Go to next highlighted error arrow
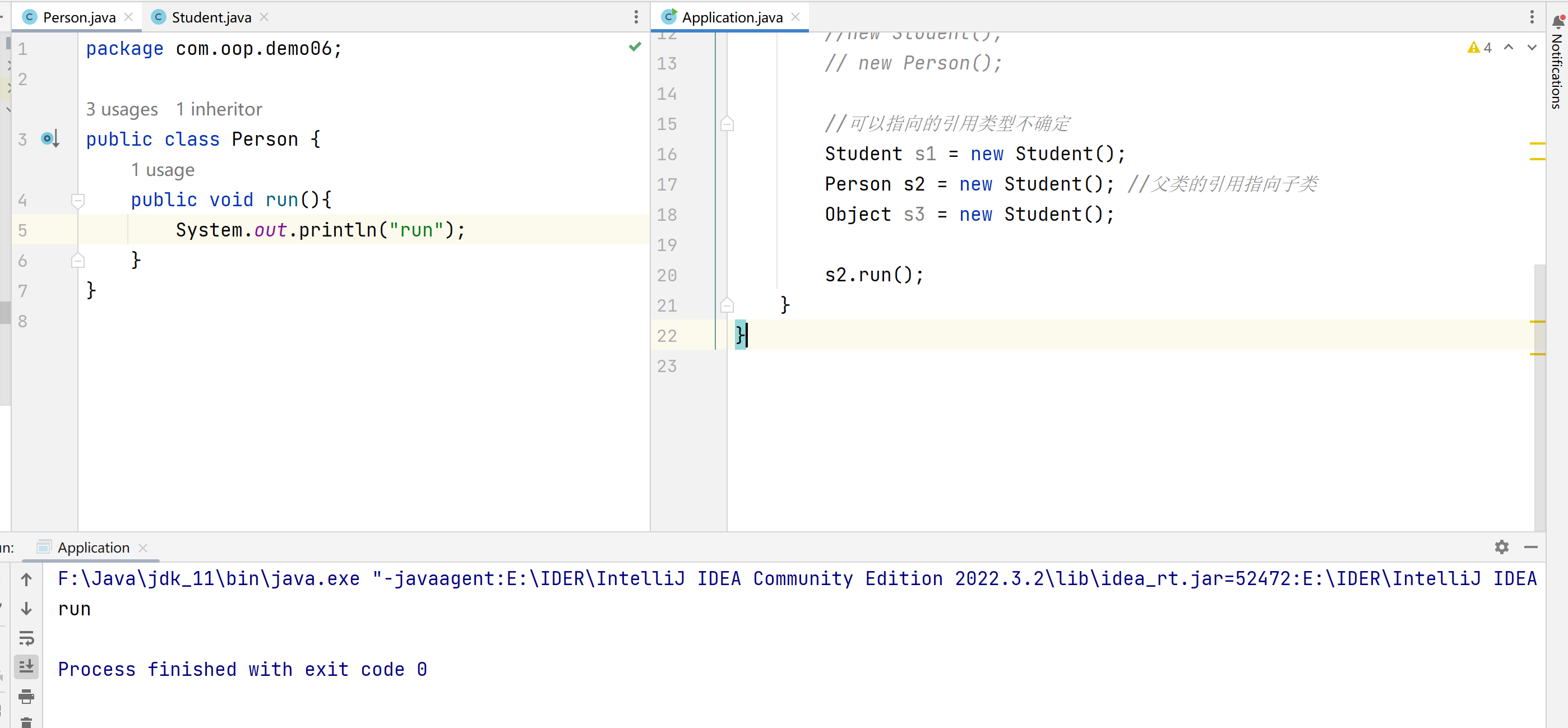 pos(1532,48)
